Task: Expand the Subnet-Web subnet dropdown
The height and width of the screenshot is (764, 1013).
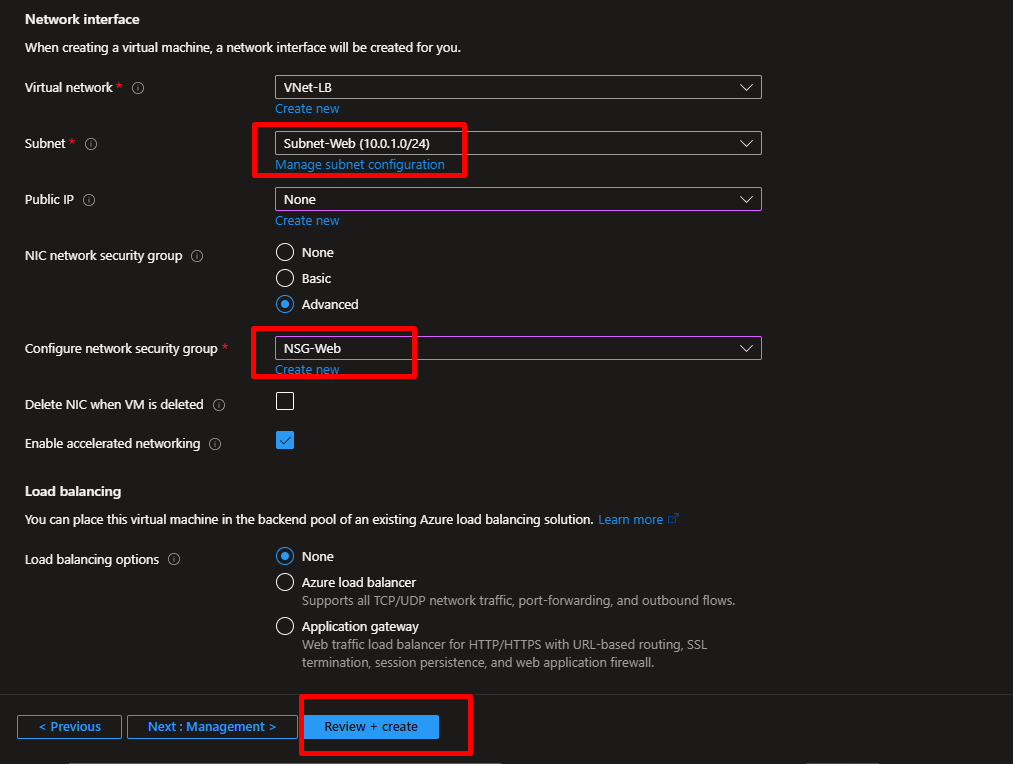Action: coord(518,143)
